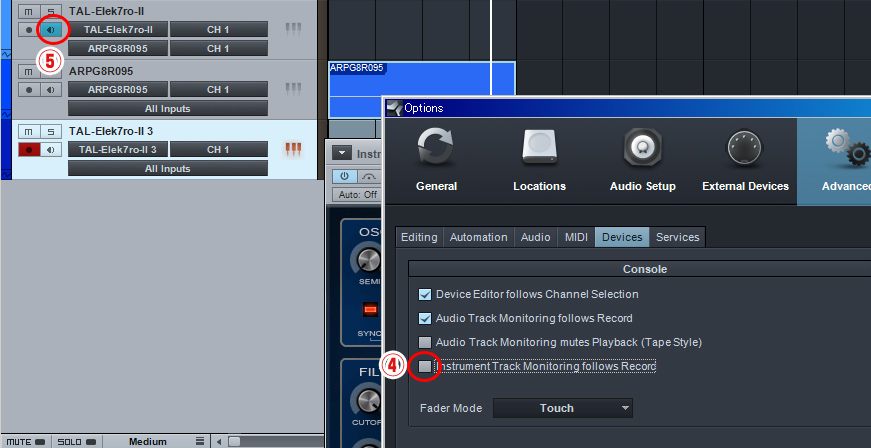Click keyboard icon on TAL-Elek7ro-II 3 track
Image resolution: width=871 pixels, height=448 pixels.
coord(293,150)
